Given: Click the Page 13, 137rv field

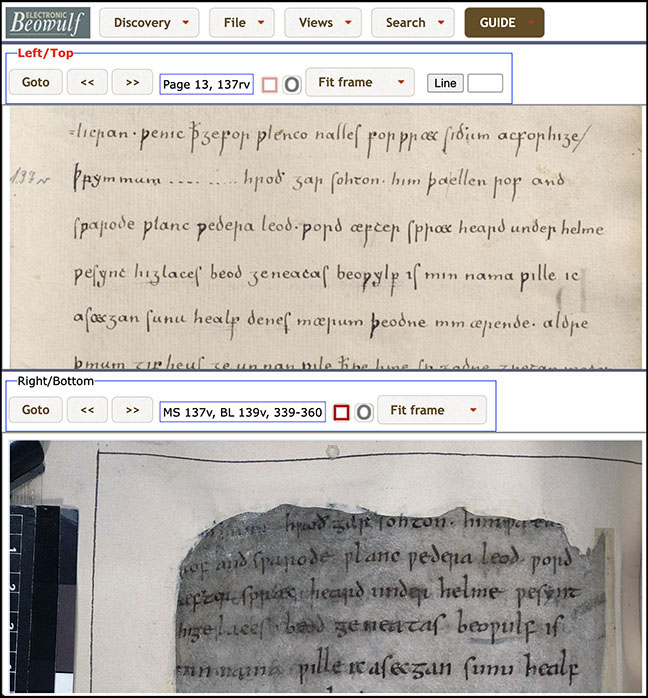Looking at the screenshot, I should tap(207, 84).
